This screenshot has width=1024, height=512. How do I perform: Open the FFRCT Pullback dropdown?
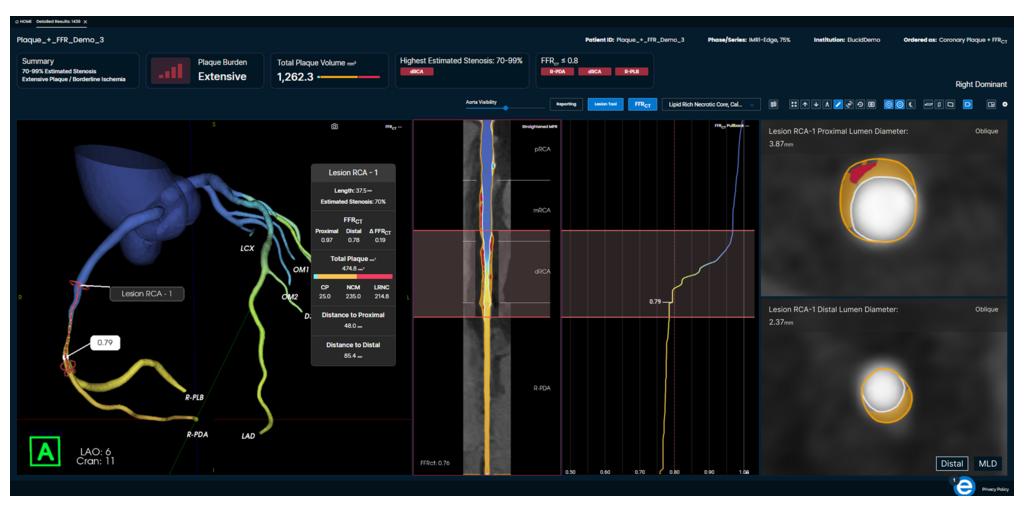(731, 125)
